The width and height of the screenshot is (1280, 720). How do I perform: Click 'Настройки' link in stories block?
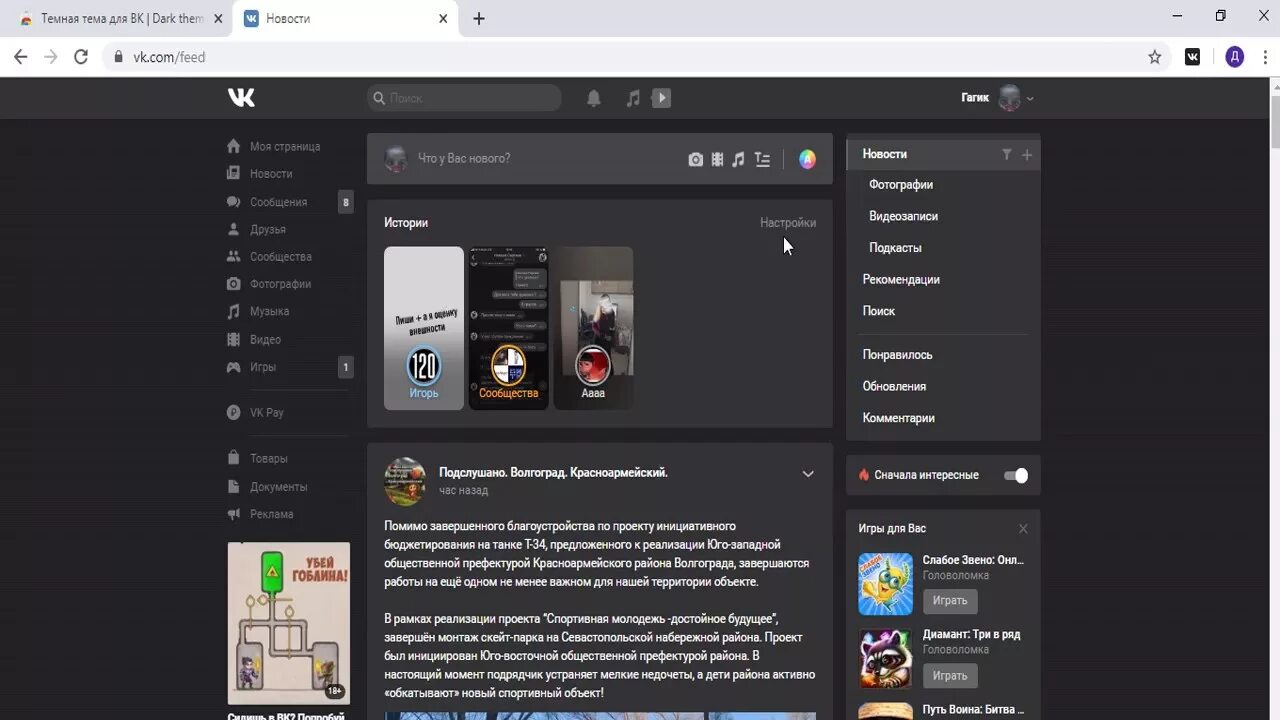tap(788, 223)
